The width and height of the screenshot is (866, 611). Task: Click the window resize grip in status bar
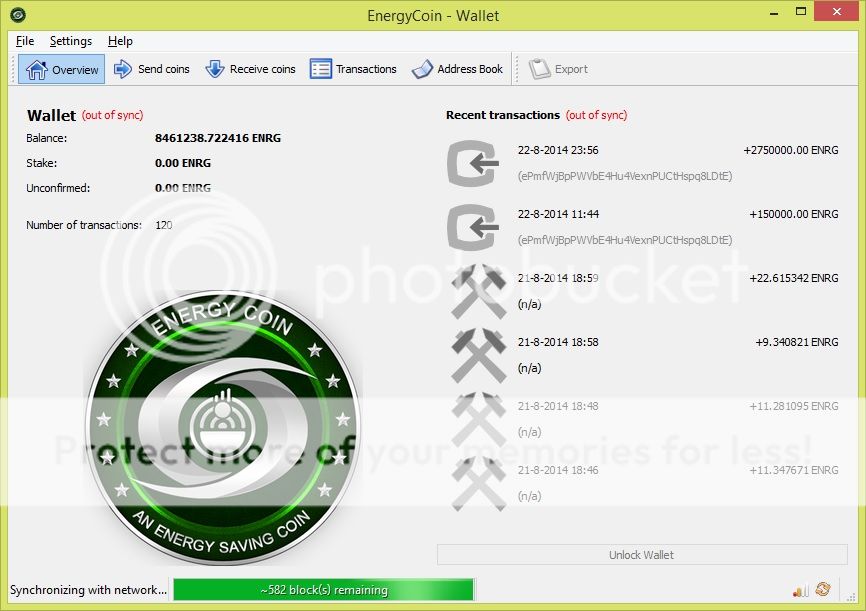click(x=851, y=596)
